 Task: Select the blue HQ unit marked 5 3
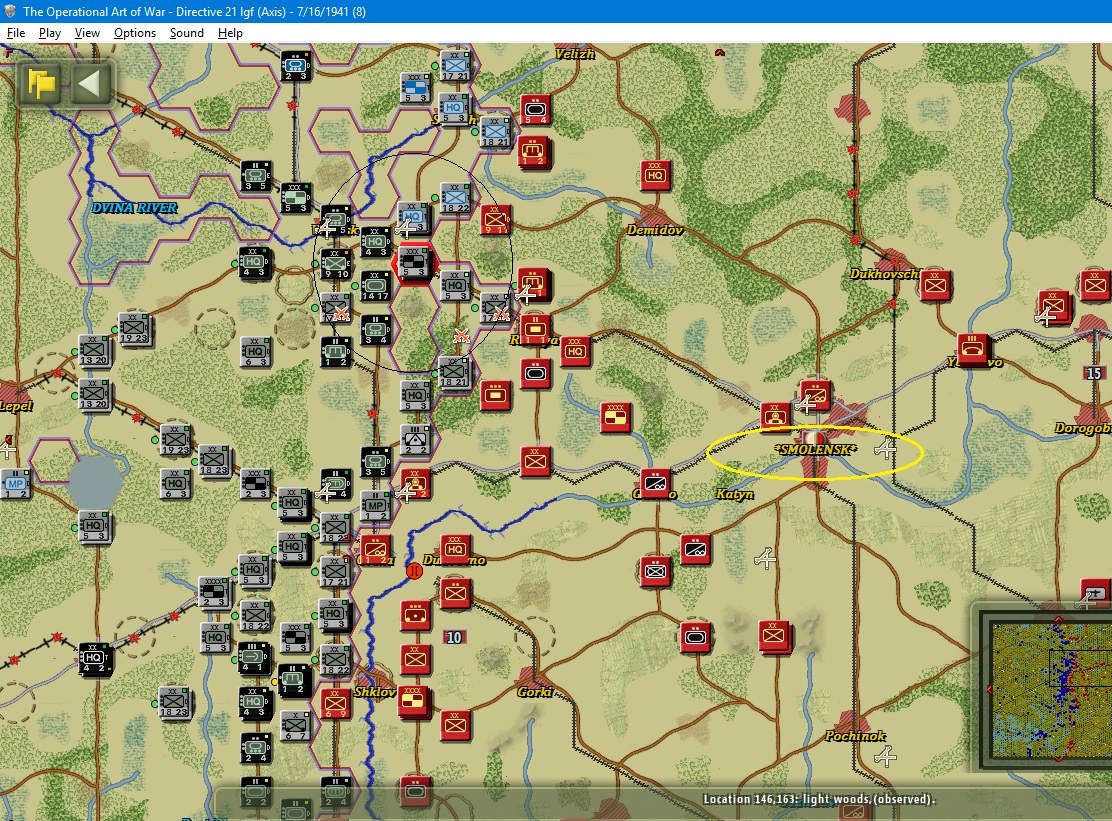(x=454, y=108)
